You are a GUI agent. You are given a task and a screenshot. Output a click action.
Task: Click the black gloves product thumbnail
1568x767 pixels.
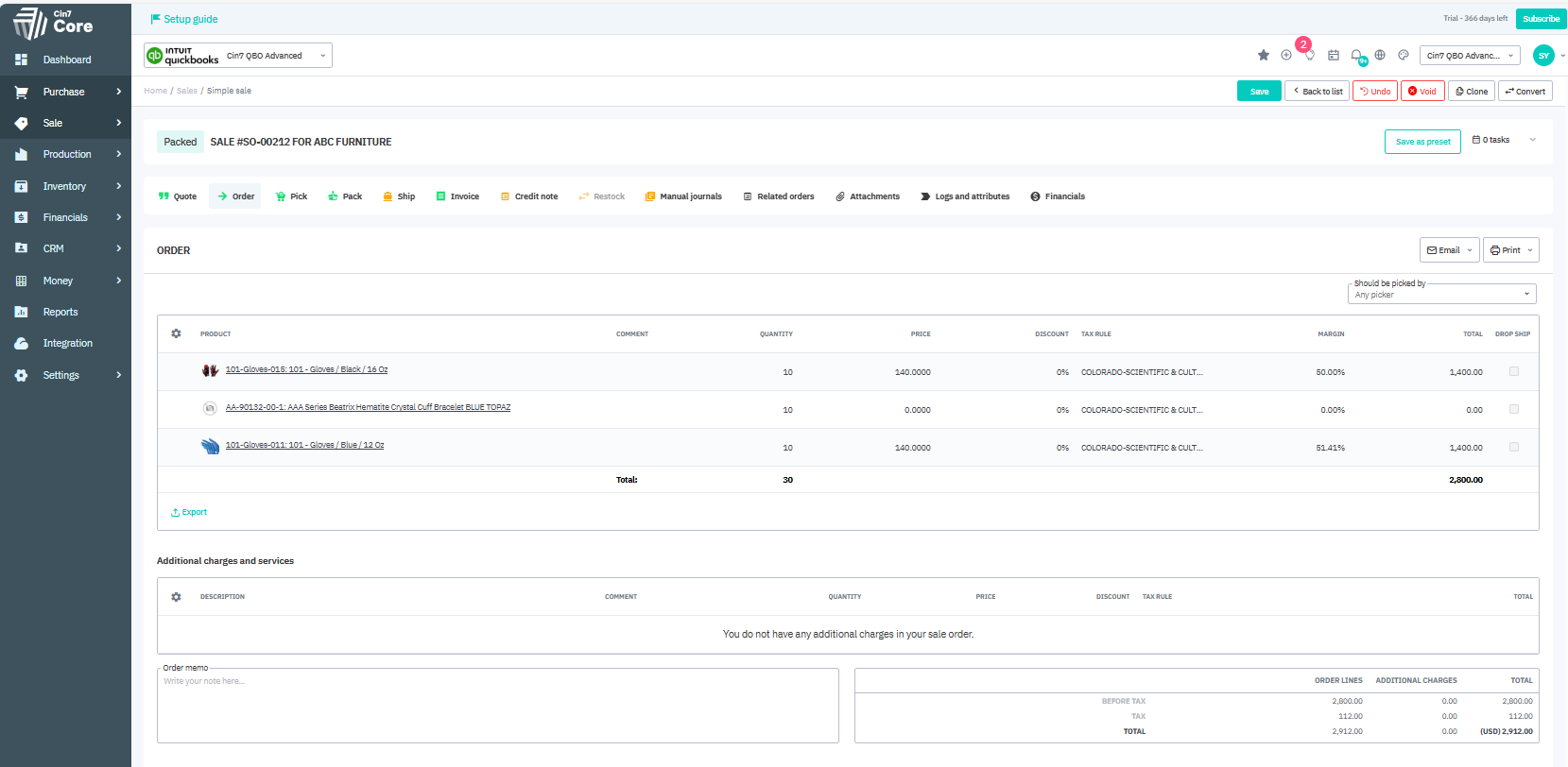pyautogui.click(x=210, y=370)
